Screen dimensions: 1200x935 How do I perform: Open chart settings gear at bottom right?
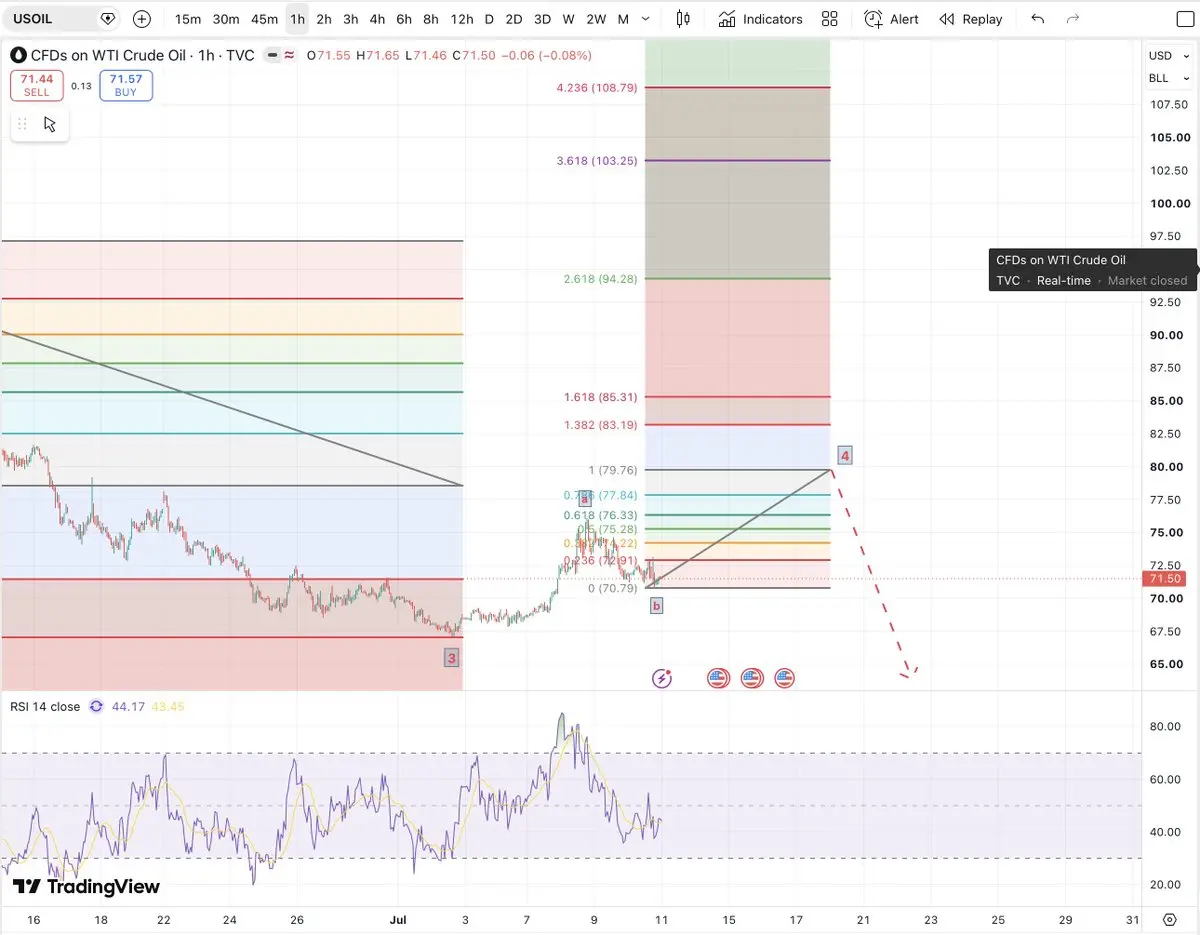[1169, 919]
